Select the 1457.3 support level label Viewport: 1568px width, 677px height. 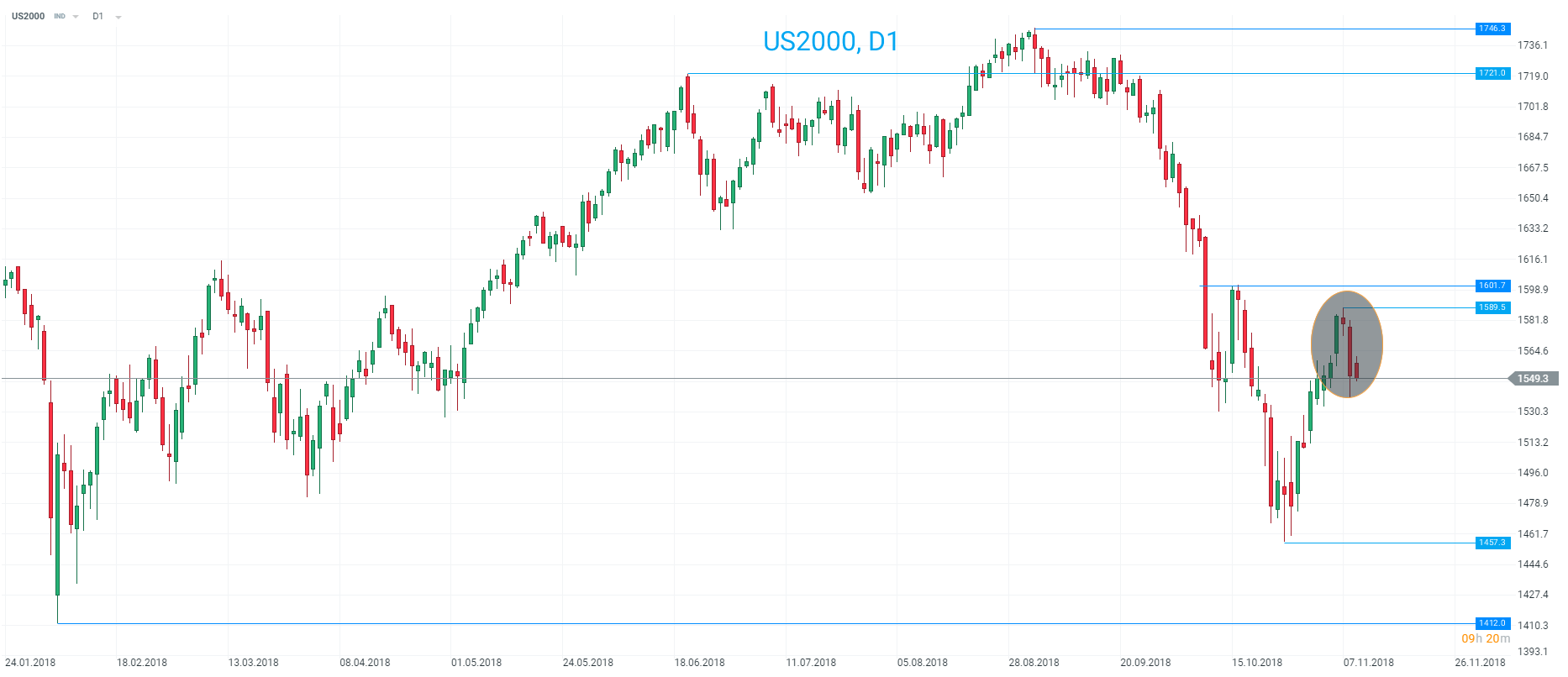click(x=1492, y=543)
